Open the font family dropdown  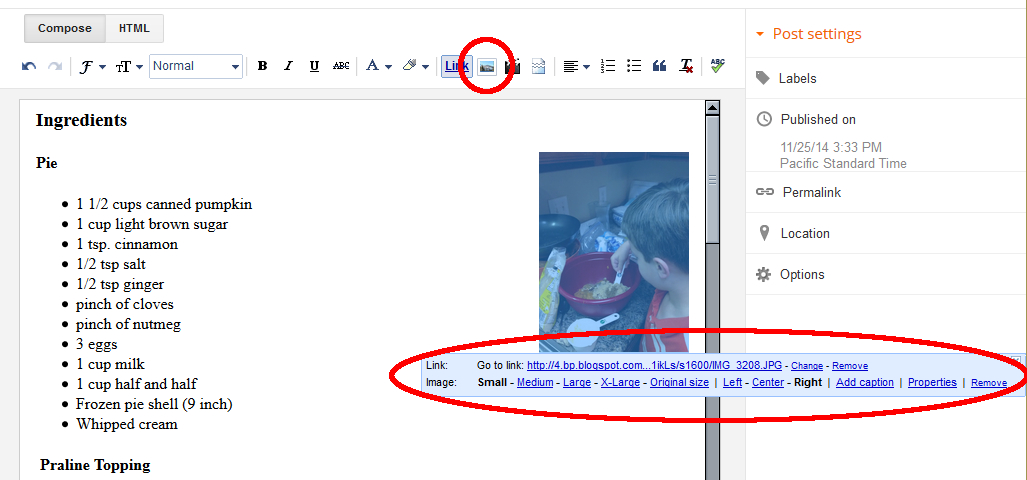(x=93, y=67)
